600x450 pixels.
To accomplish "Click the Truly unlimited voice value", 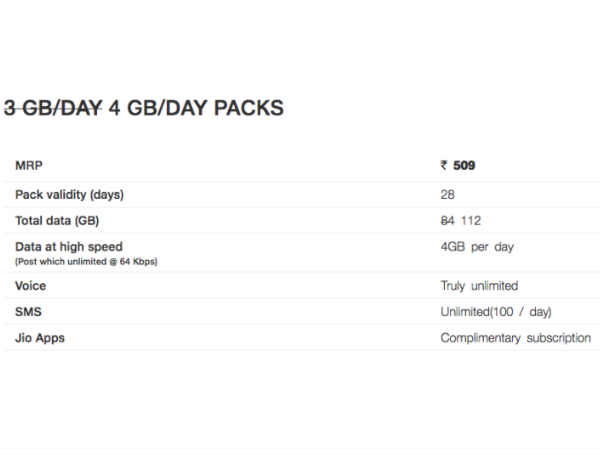I will click(479, 286).
